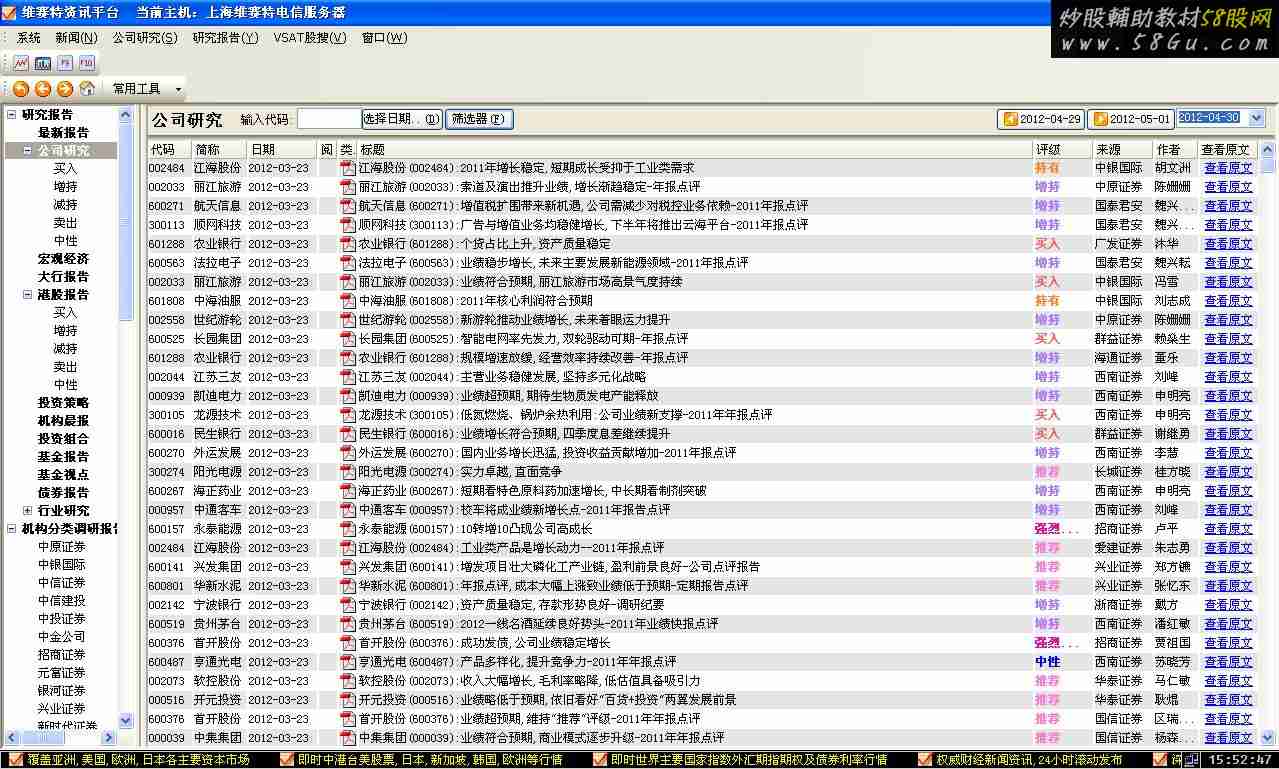Open the 研究报告(Y) menu
The width and height of the screenshot is (1279, 769).
click(225, 38)
